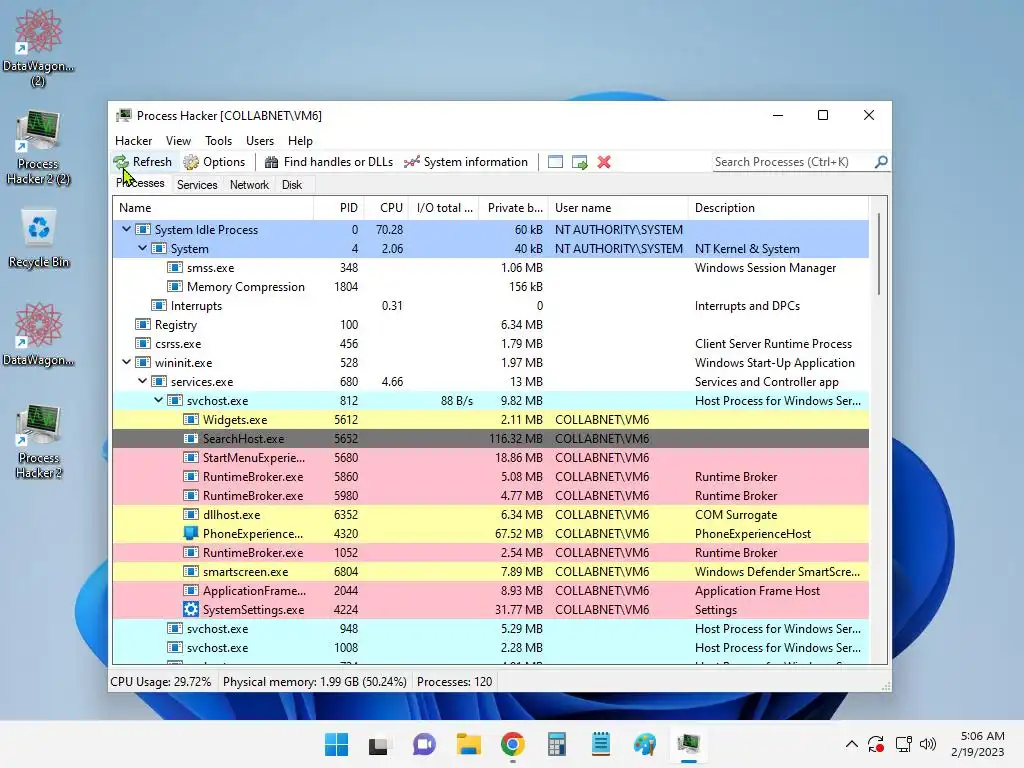
Task: Open DataWagon (2) desktop shortcut
Action: pyautogui.click(x=39, y=48)
